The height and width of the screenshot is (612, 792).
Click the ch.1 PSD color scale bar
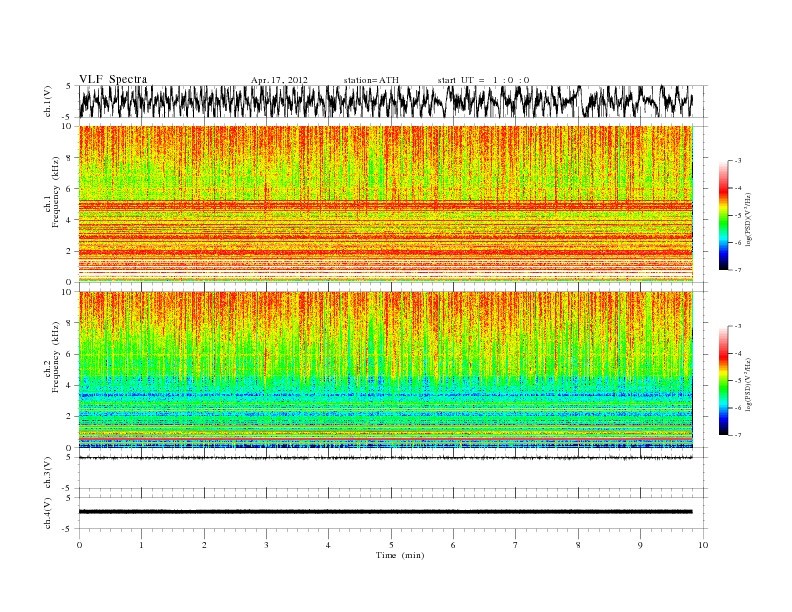point(724,215)
